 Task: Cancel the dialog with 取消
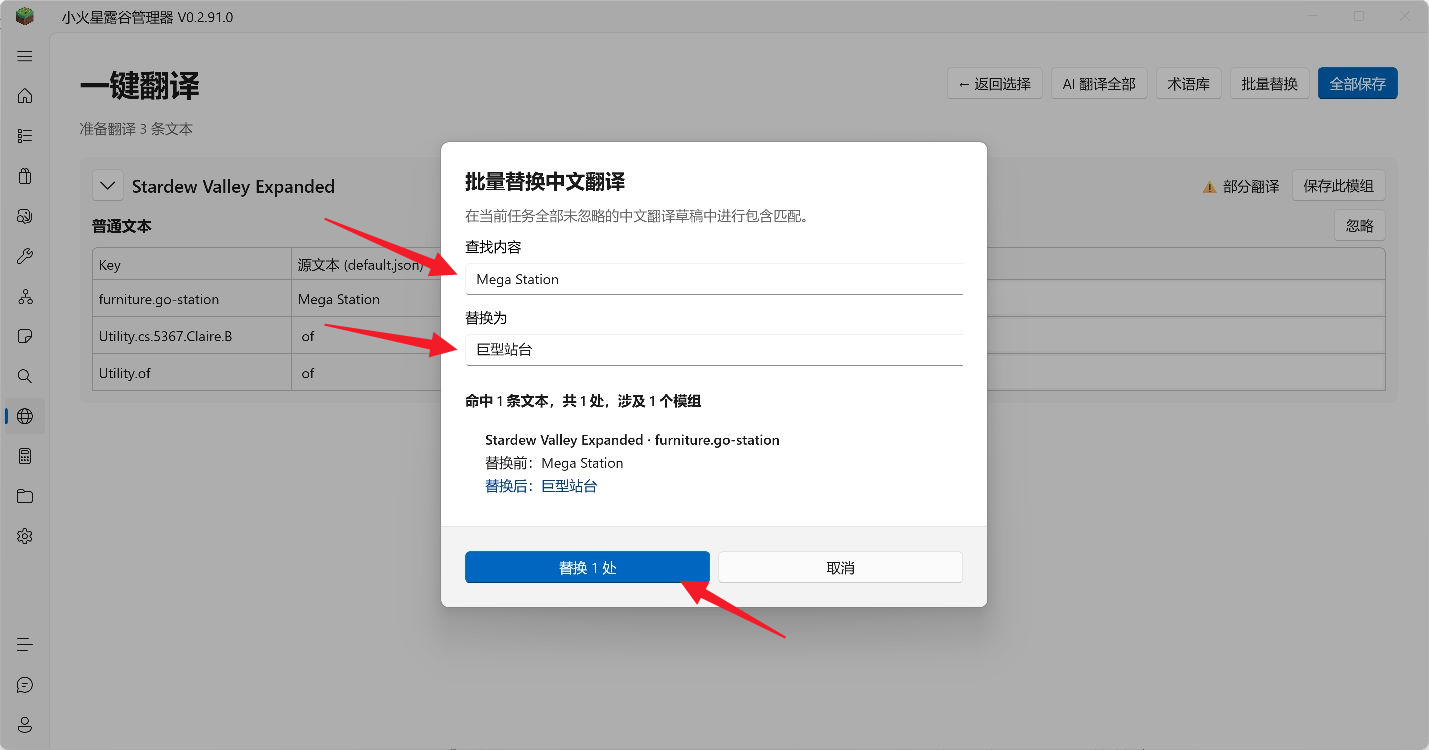(x=840, y=567)
